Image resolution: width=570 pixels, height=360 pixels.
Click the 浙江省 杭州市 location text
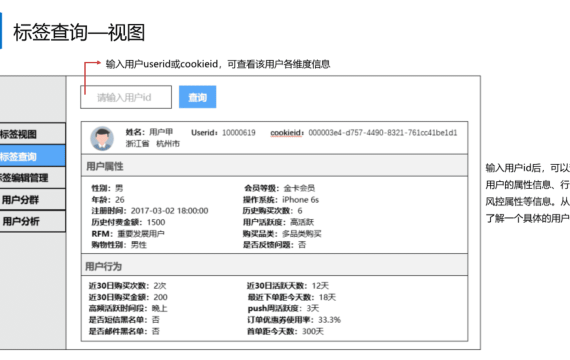coord(153,144)
